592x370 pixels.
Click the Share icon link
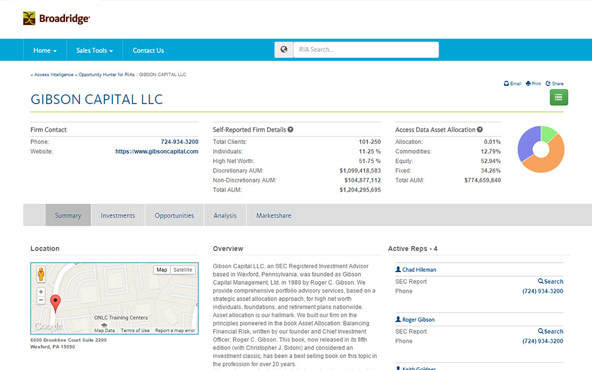tap(555, 83)
